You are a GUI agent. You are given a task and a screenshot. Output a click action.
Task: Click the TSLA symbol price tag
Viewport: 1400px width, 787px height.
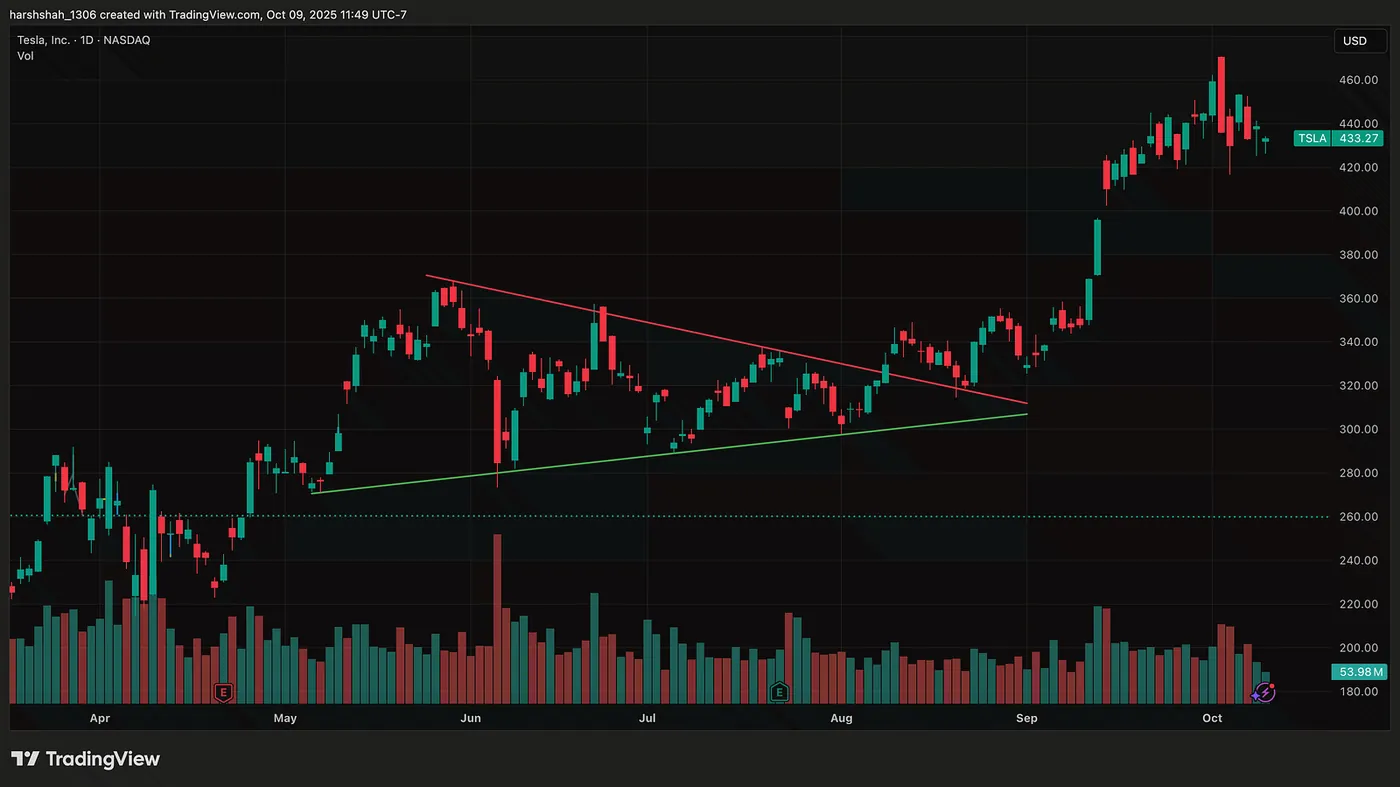pos(1313,138)
